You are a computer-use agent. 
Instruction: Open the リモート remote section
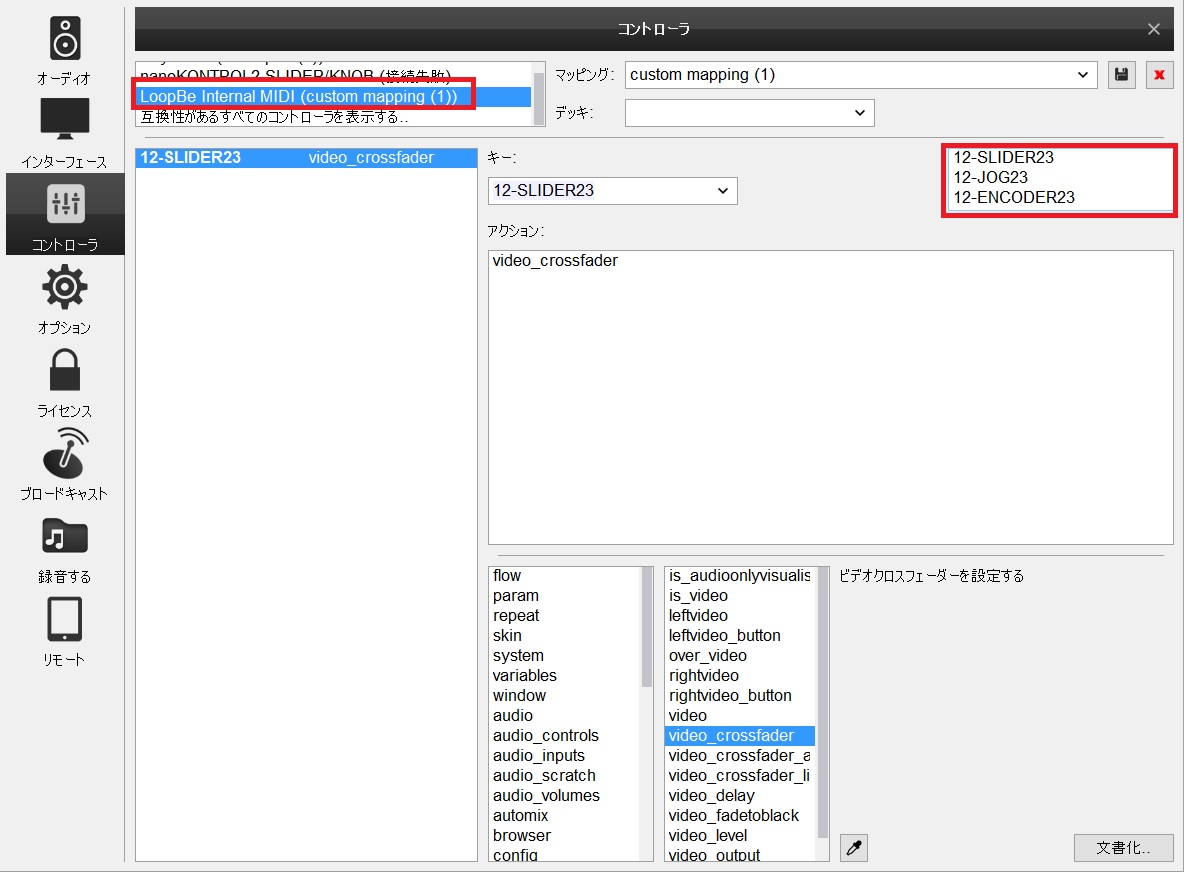(x=64, y=633)
